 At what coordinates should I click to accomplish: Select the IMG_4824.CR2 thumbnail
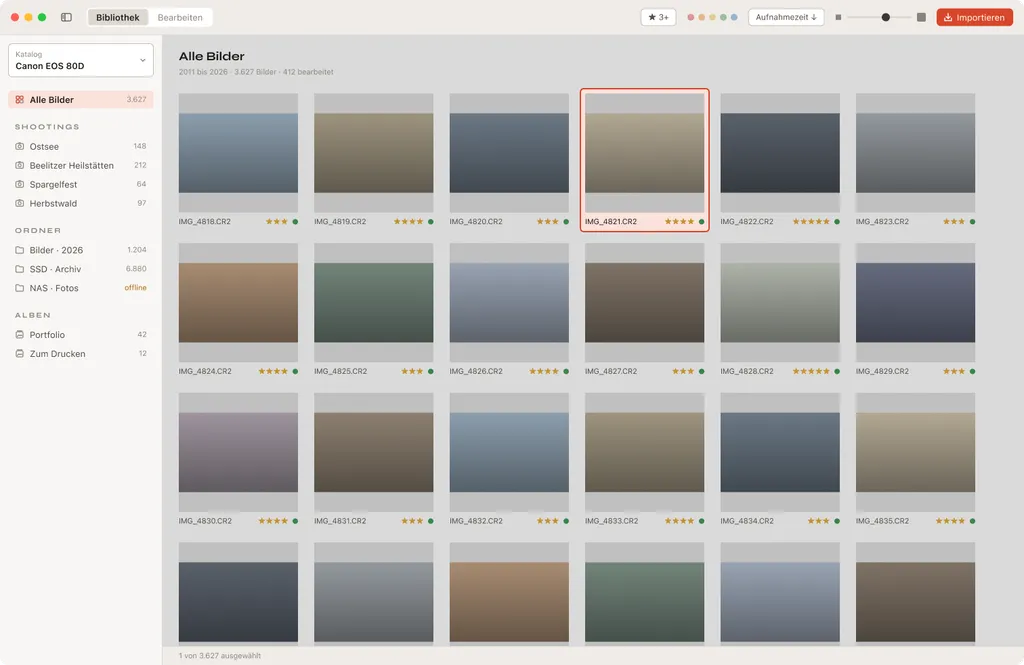click(x=238, y=302)
